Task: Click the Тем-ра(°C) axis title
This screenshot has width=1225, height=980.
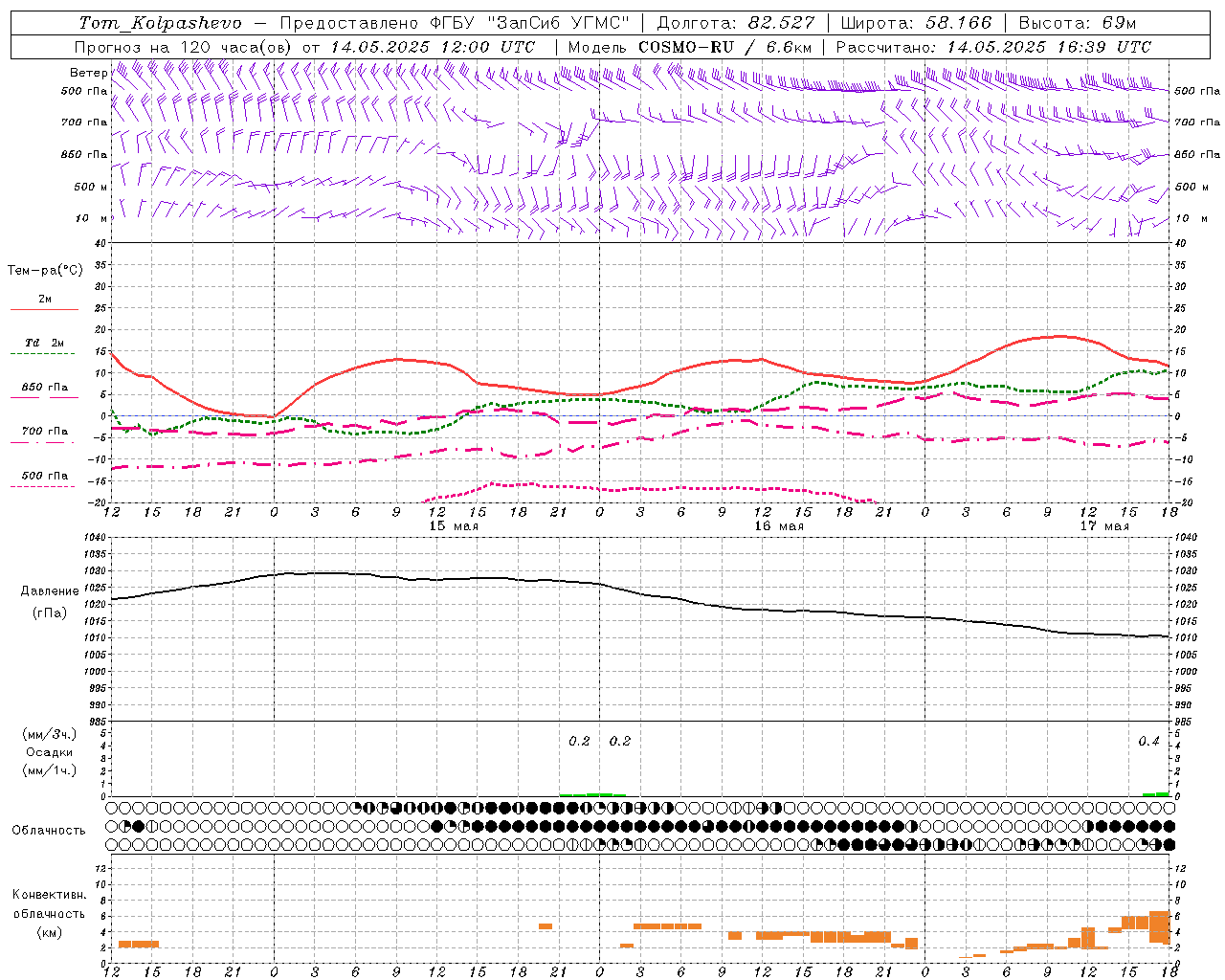Action: [x=45, y=271]
